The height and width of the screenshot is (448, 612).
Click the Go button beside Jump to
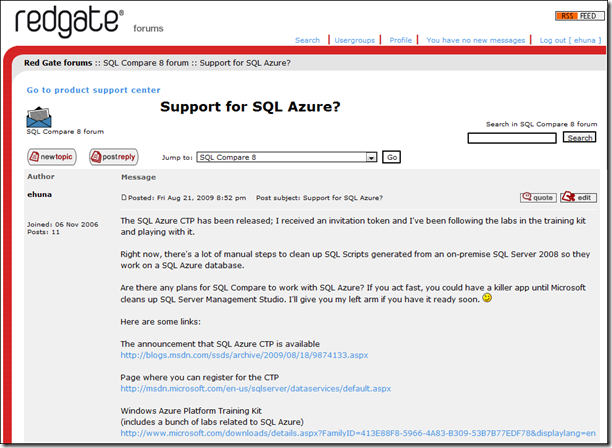click(391, 157)
